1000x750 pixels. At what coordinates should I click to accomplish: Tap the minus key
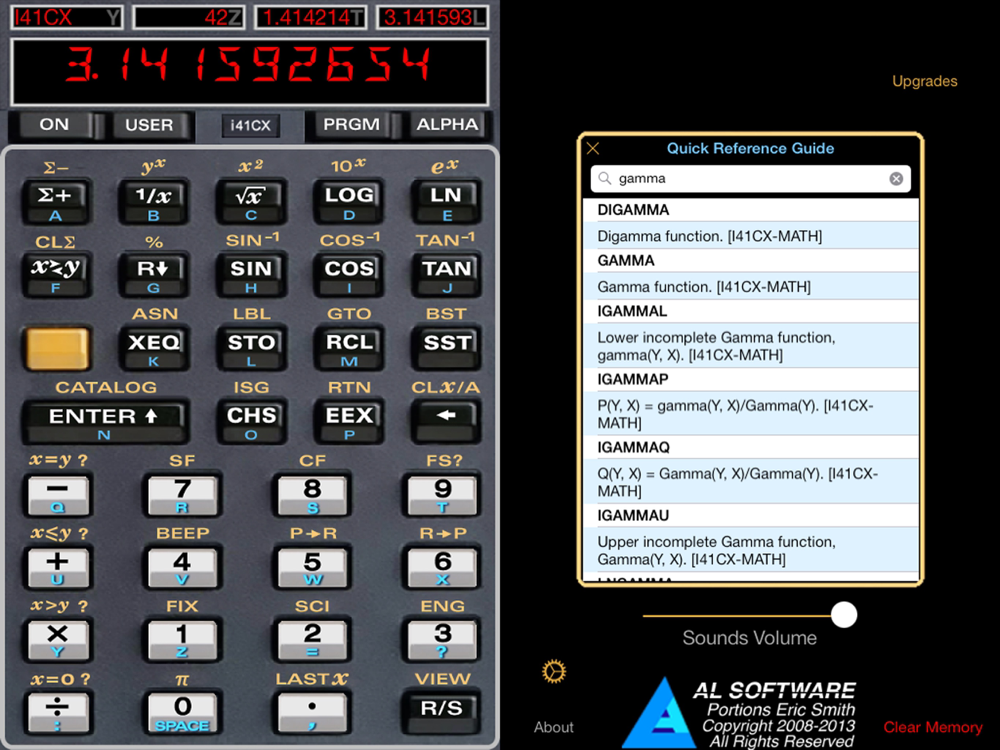57,495
